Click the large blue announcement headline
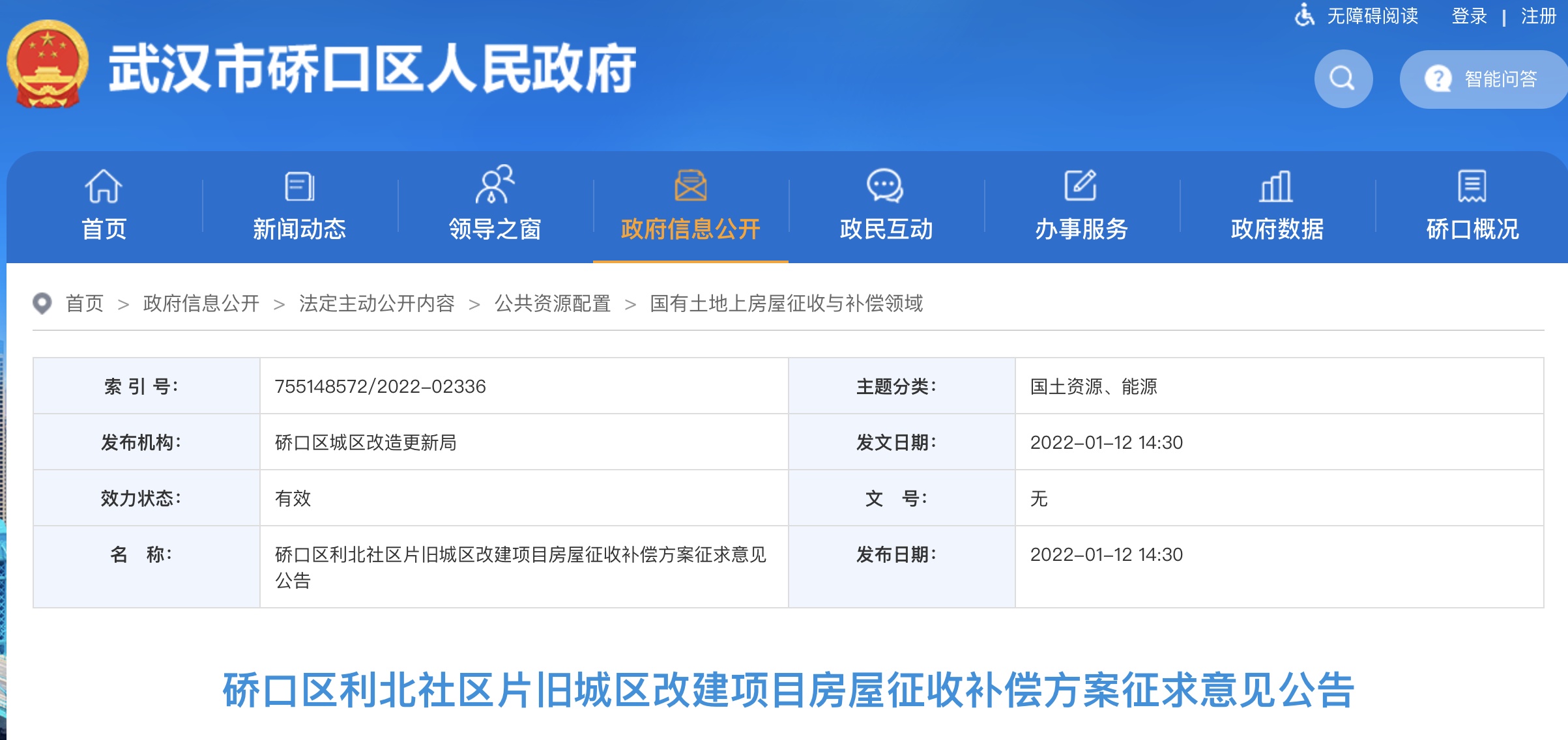1568x740 pixels. (789, 690)
